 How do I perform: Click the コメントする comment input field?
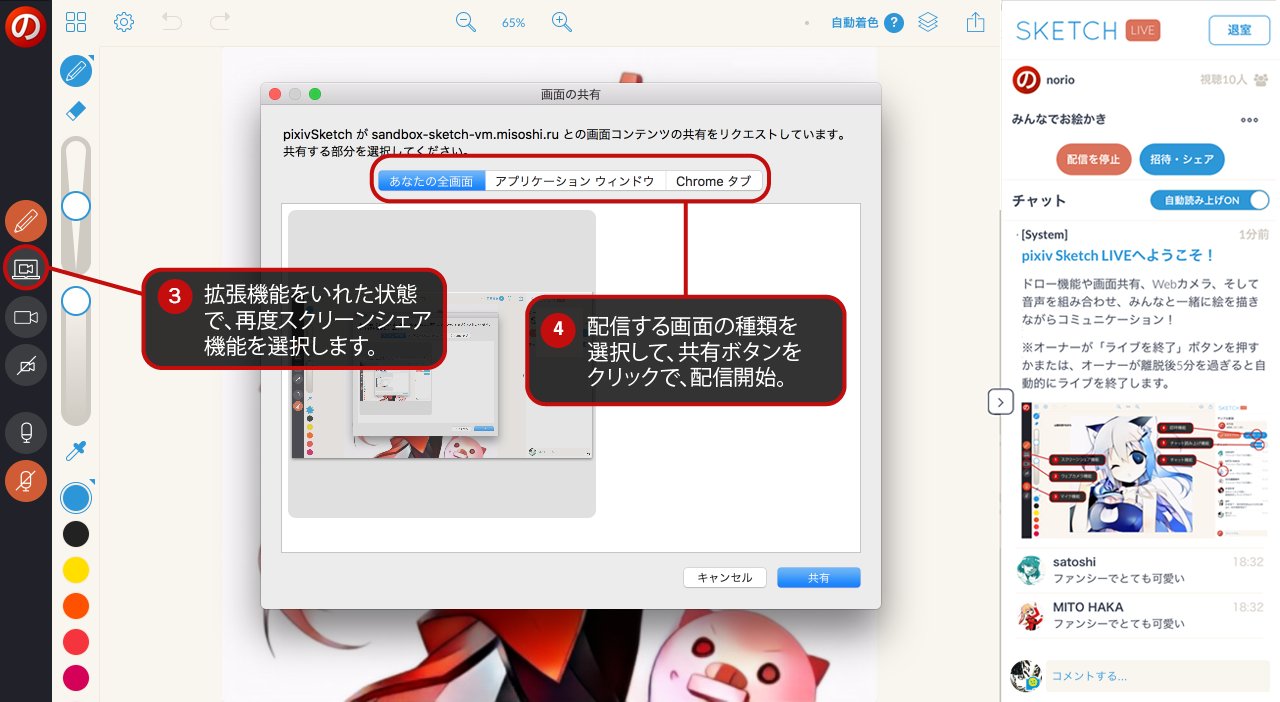[x=1157, y=676]
